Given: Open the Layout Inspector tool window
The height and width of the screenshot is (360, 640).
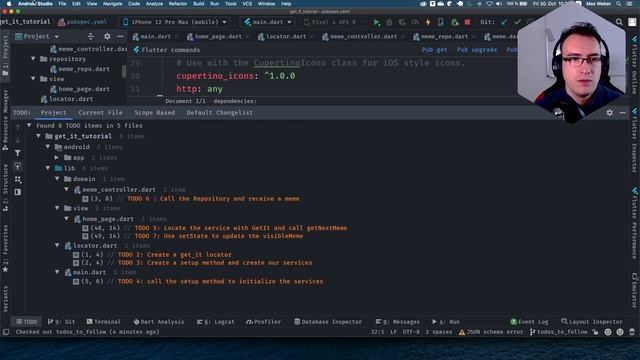Looking at the screenshot, I should click(x=592, y=322).
